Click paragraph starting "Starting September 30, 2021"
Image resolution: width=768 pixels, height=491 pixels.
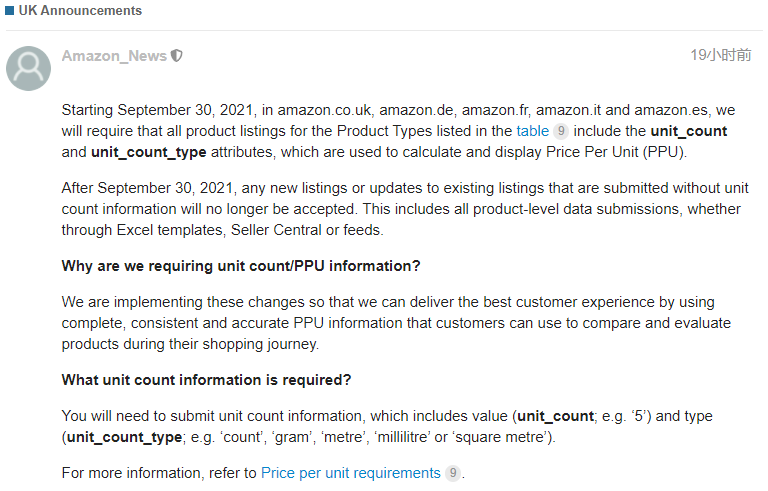pos(398,131)
